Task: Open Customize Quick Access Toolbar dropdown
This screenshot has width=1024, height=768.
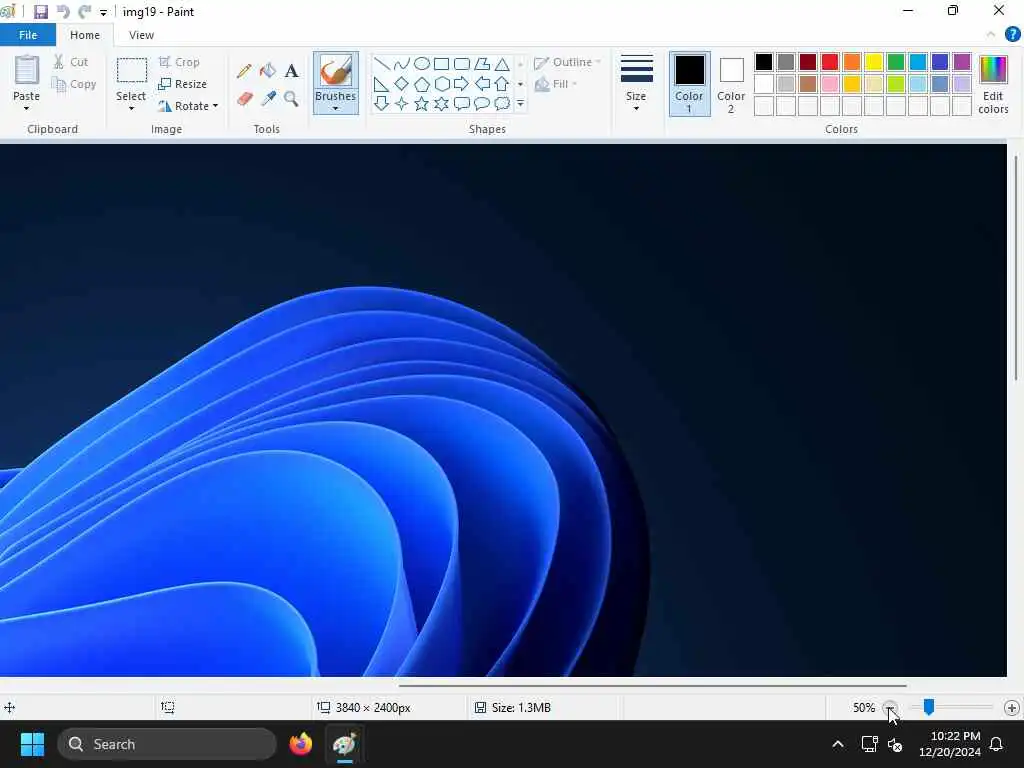Action: (x=103, y=12)
